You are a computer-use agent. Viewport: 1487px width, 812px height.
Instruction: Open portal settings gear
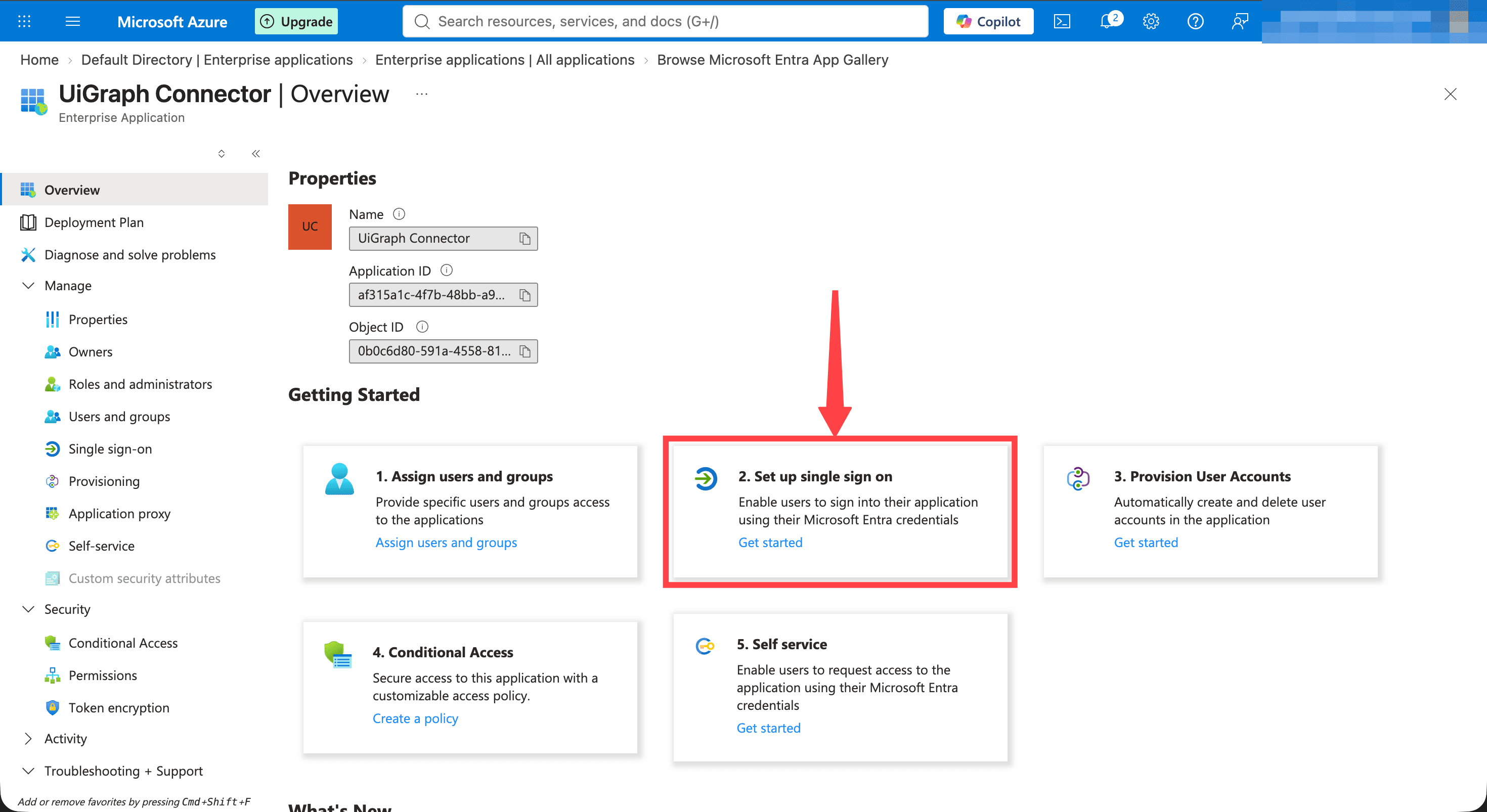(1151, 21)
